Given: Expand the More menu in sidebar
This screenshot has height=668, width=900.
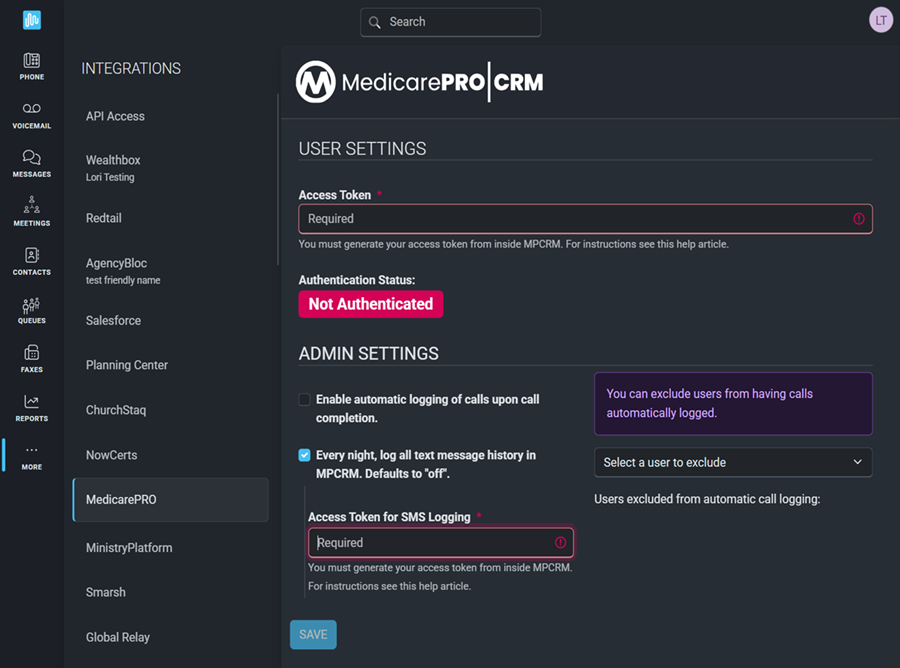Looking at the screenshot, I should point(32,455).
